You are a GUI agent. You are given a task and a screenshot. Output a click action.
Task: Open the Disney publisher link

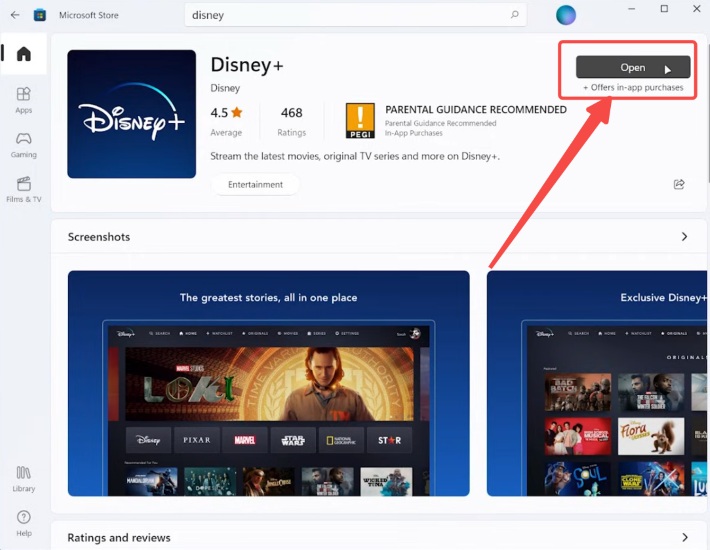pyautogui.click(x=225, y=88)
